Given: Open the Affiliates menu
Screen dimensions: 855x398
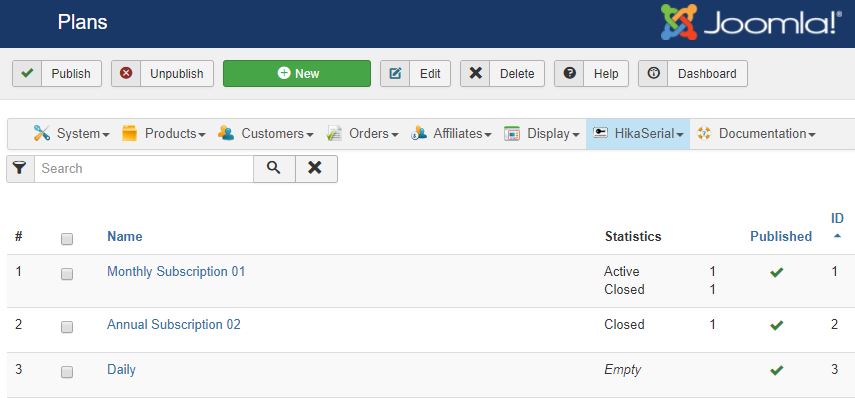Looking at the screenshot, I should [451, 134].
